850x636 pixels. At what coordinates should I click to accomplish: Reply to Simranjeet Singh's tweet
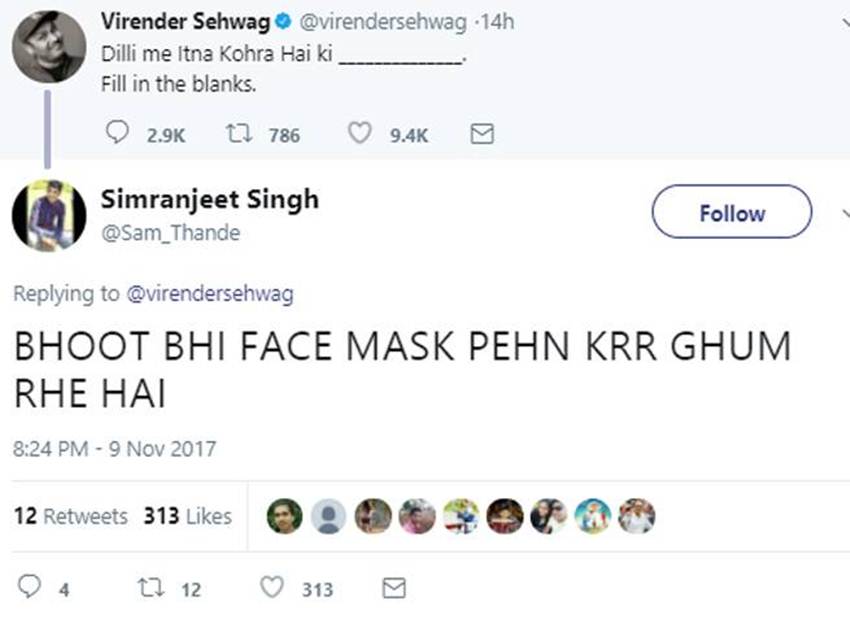pos(33,588)
